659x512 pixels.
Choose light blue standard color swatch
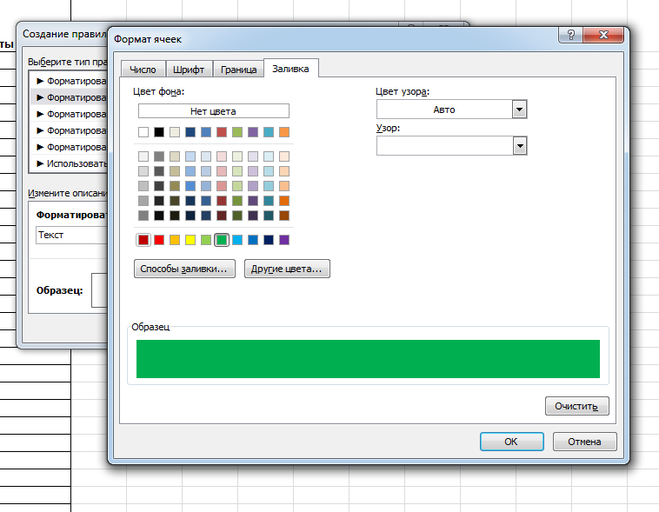coord(237,240)
